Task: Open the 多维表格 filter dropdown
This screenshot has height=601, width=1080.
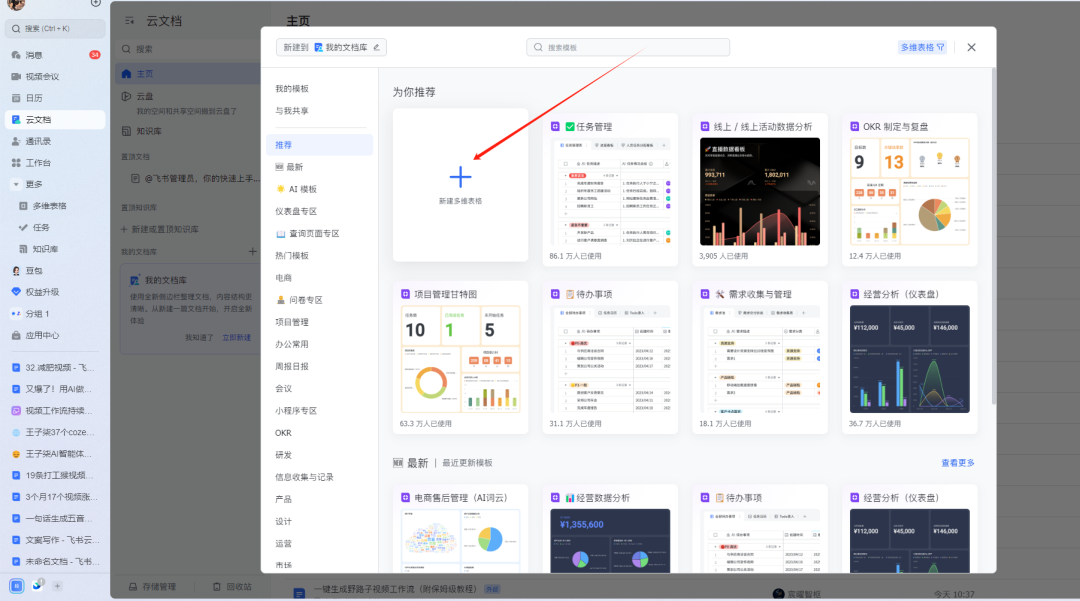Action: click(922, 48)
